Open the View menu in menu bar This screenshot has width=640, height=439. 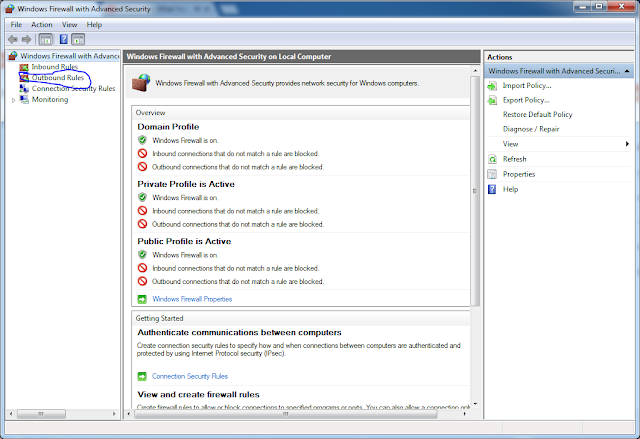(69, 24)
